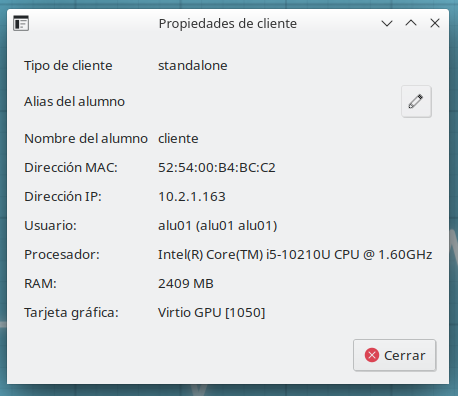The image size is (458, 396).
Task: Click the Virtio GPU [1050] value
Action: (x=212, y=313)
